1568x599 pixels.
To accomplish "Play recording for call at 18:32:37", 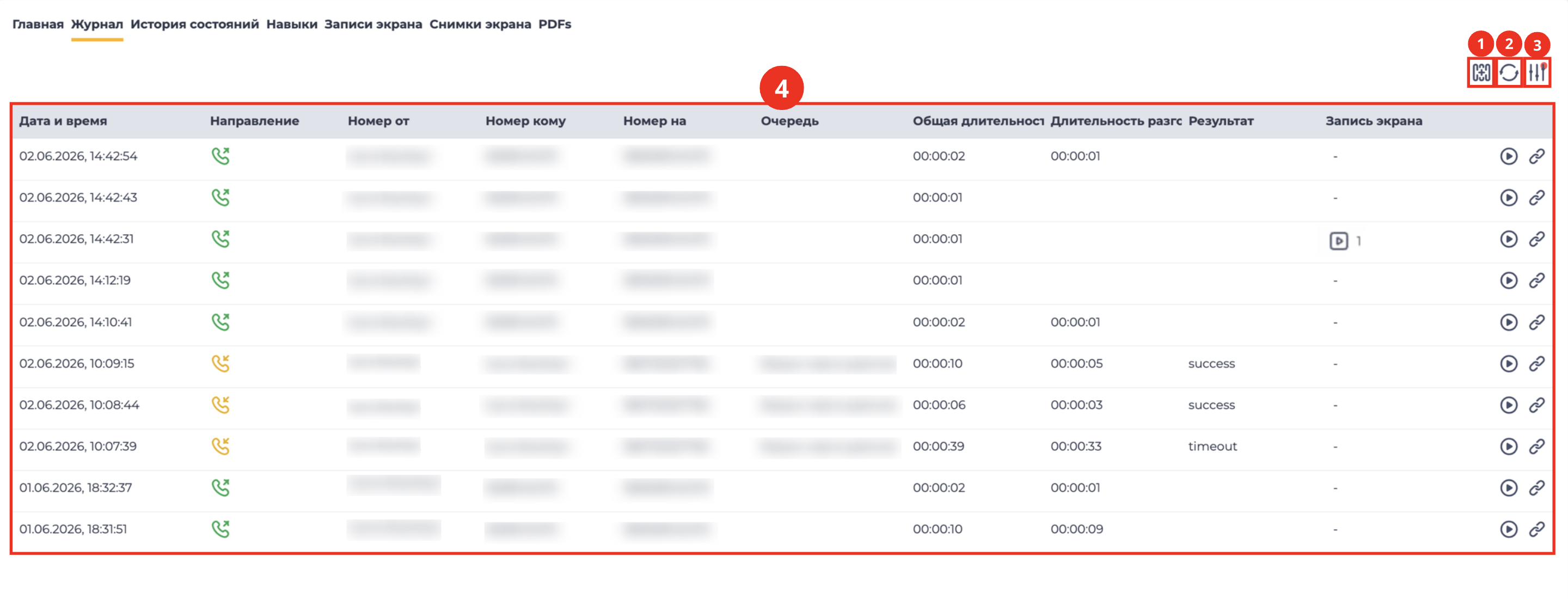I will pos(1508,487).
